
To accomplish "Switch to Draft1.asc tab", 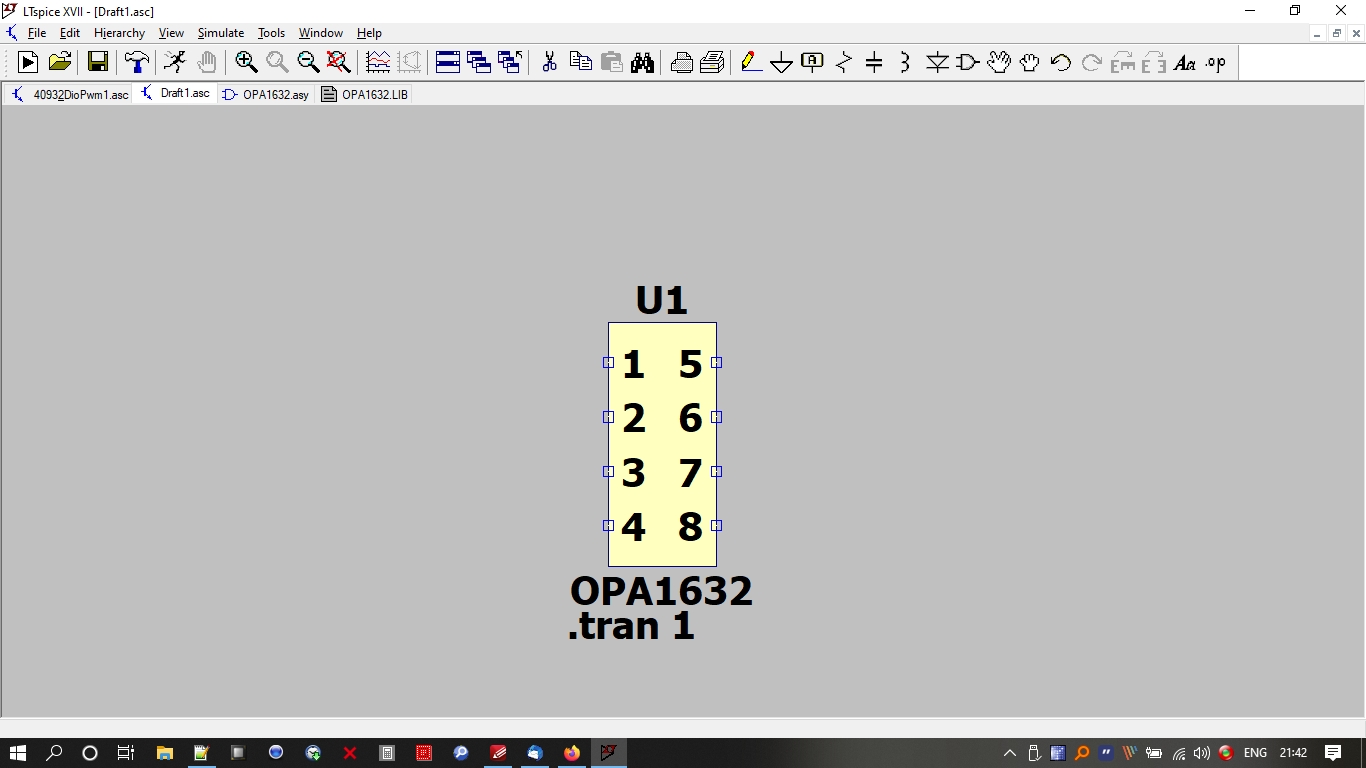I will coord(175,93).
